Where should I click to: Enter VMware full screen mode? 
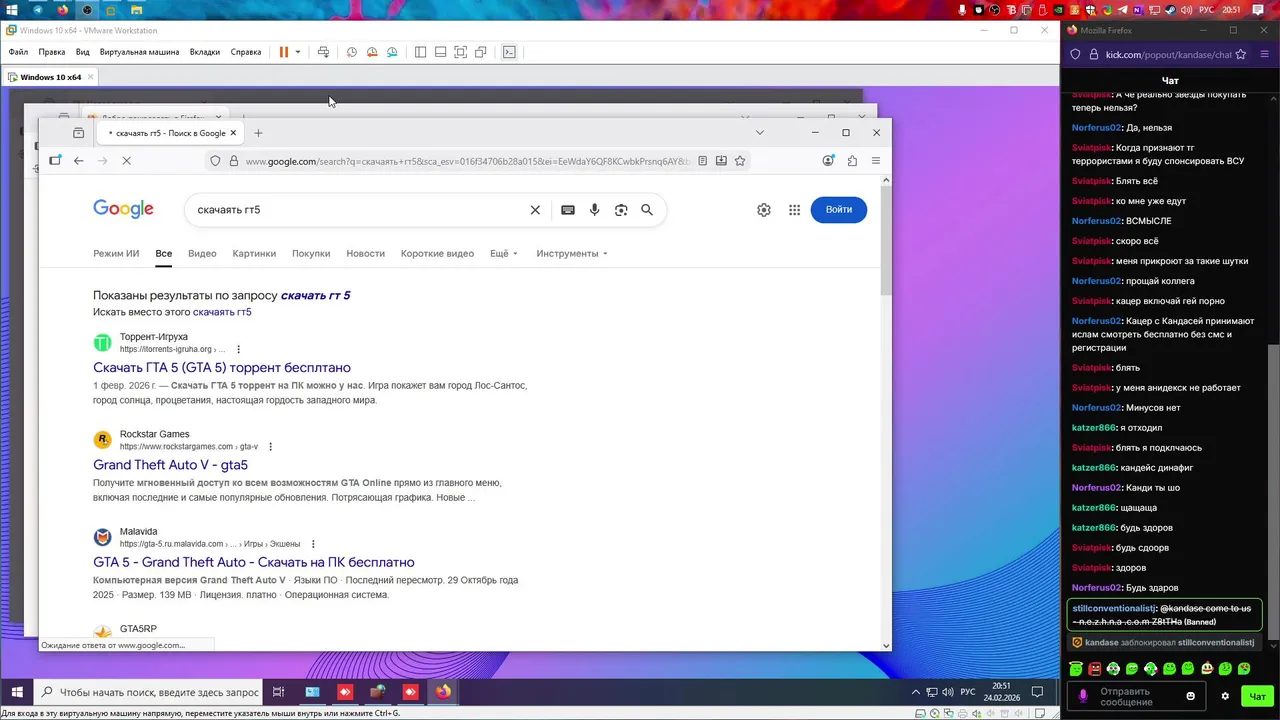460,52
